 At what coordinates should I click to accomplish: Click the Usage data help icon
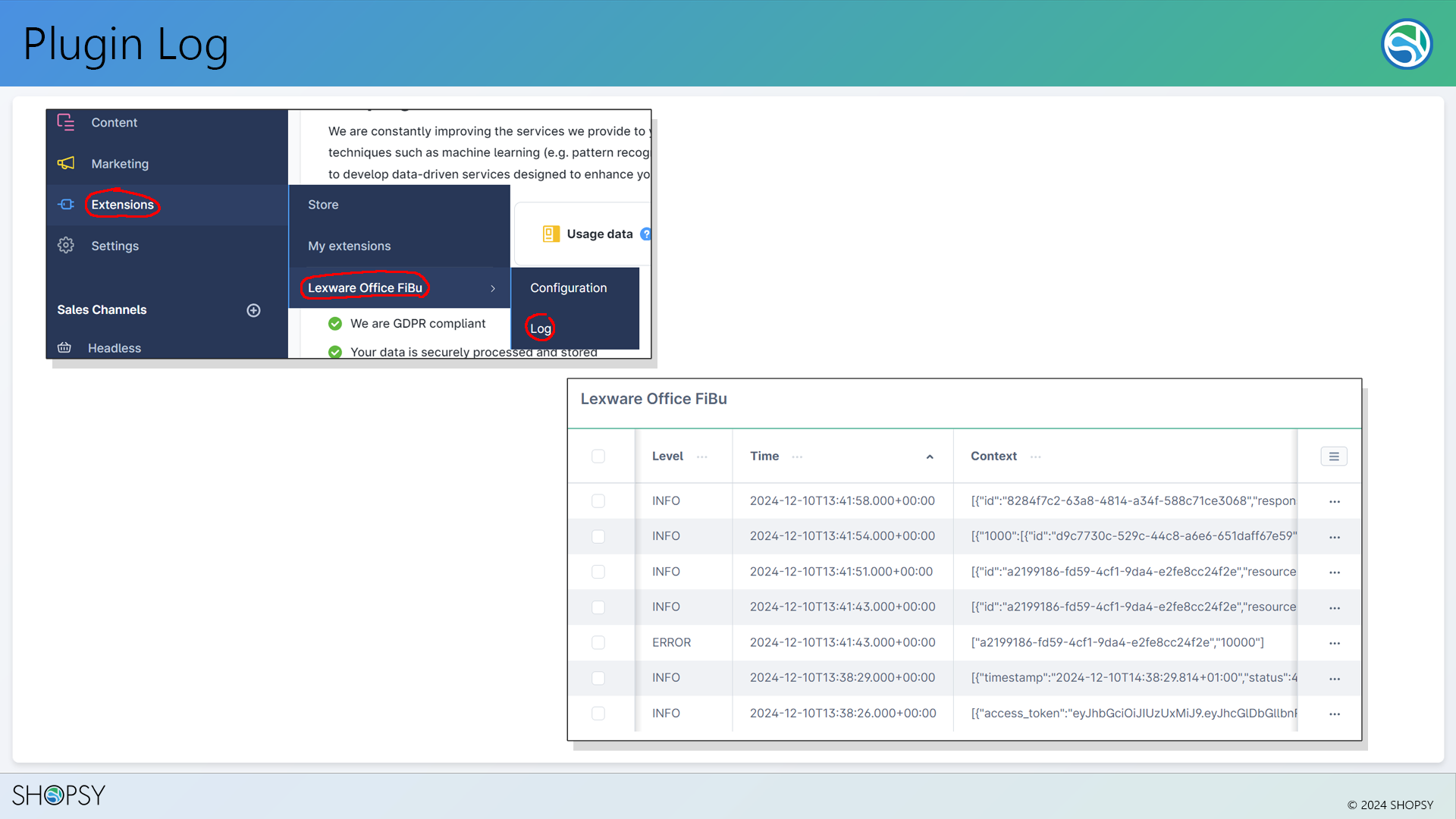coord(646,234)
